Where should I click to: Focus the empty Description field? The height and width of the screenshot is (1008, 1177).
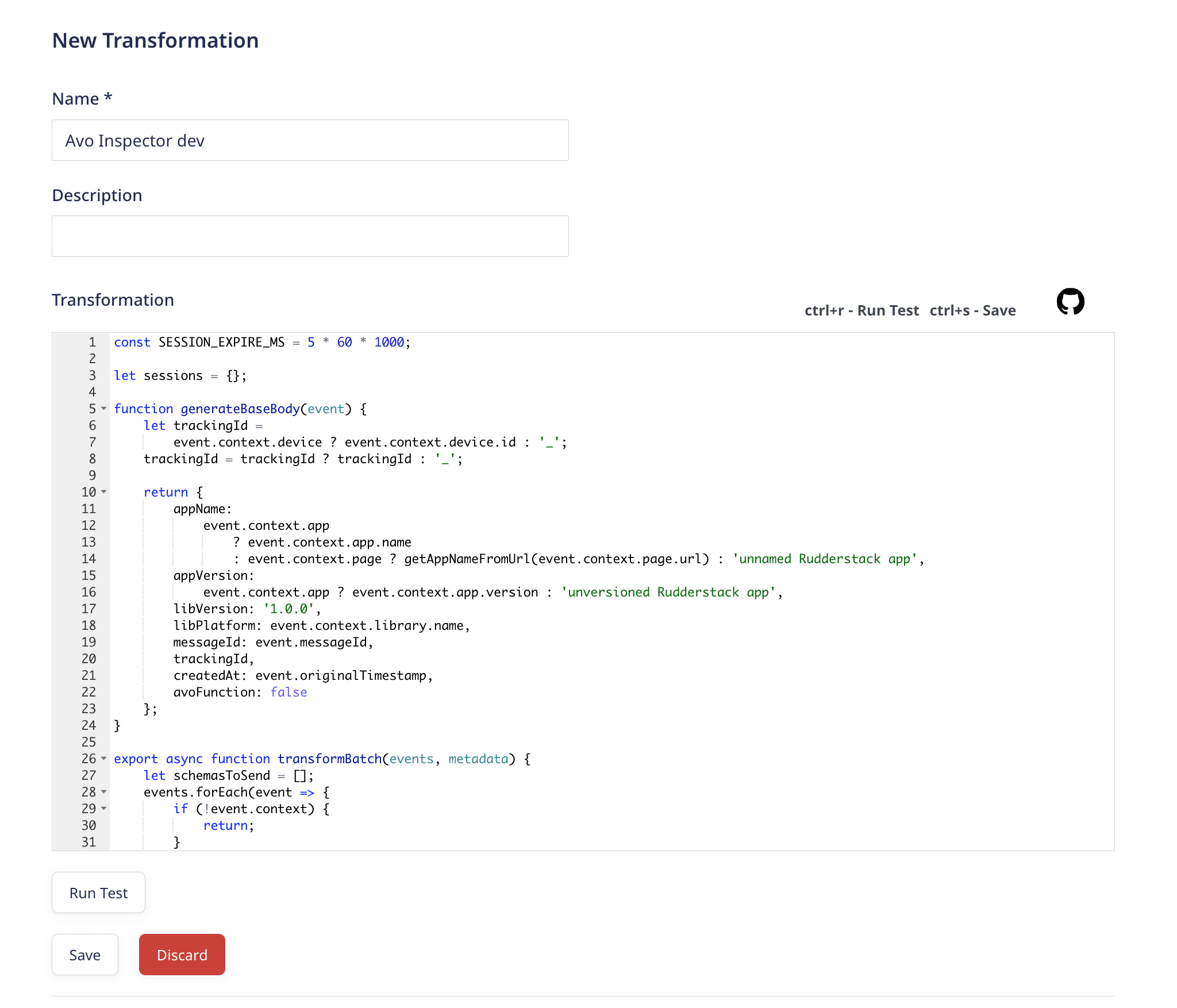point(310,236)
